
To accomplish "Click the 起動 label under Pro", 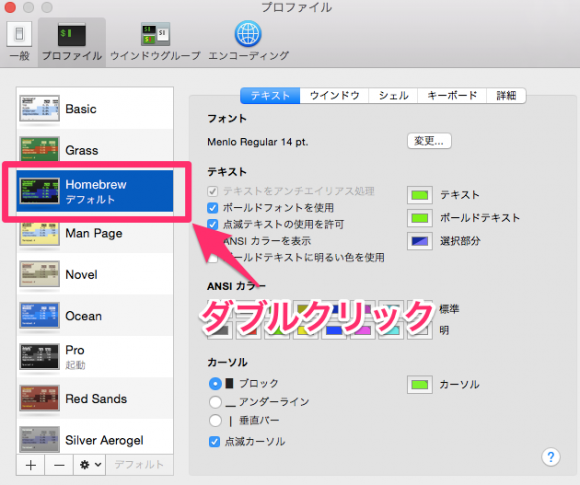I will (x=75, y=365).
